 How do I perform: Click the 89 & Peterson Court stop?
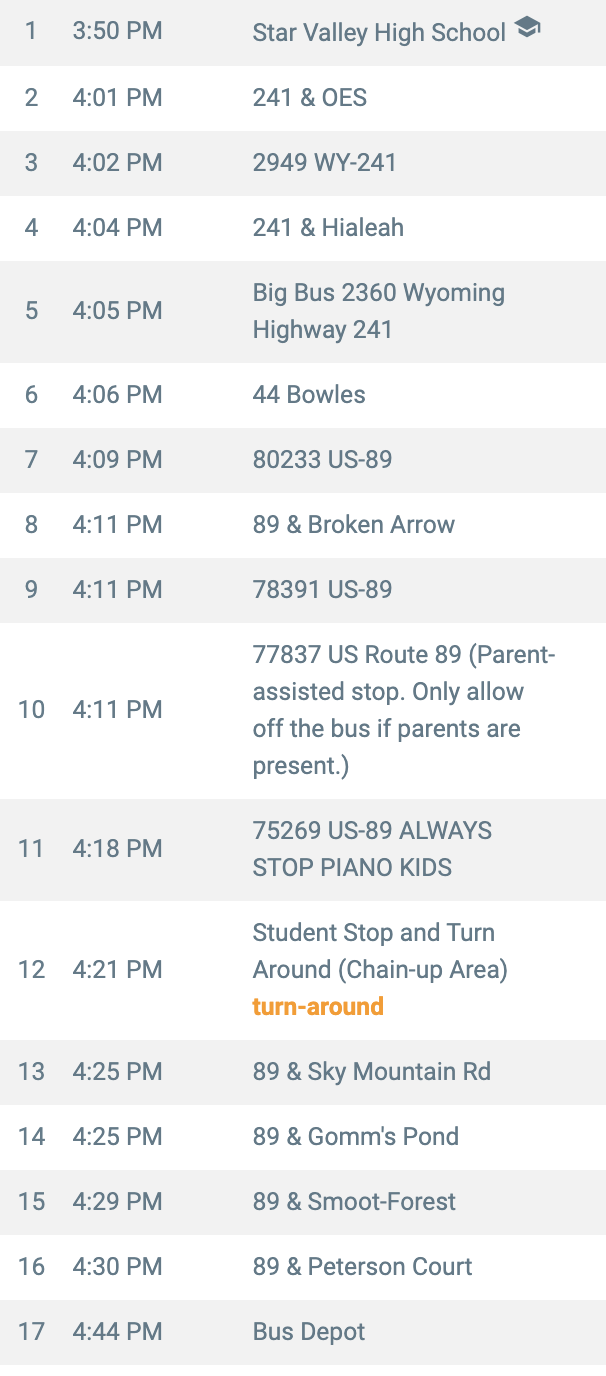[362, 1267]
